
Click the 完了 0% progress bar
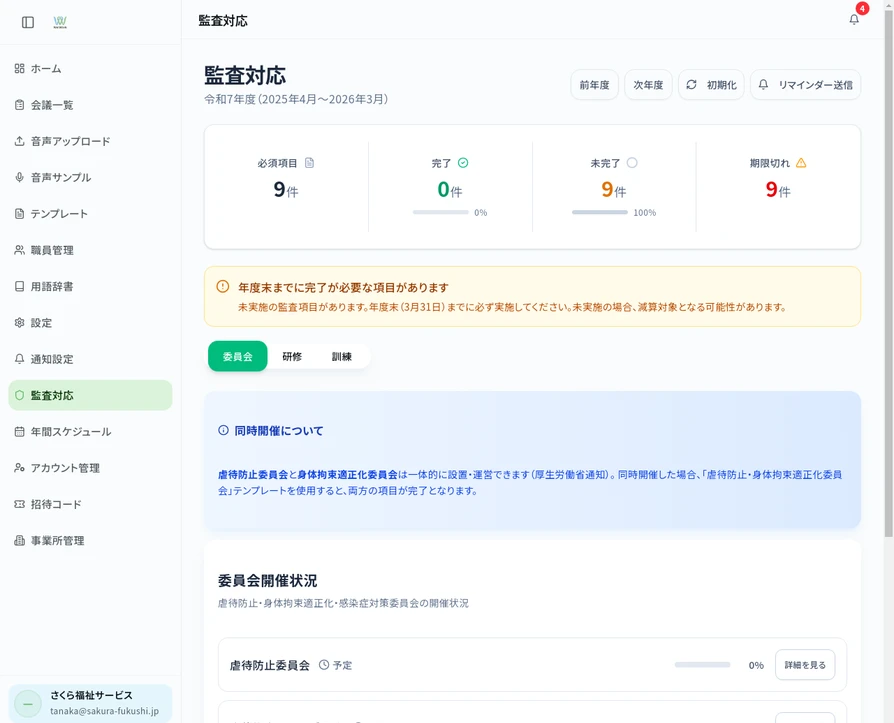click(x=441, y=212)
